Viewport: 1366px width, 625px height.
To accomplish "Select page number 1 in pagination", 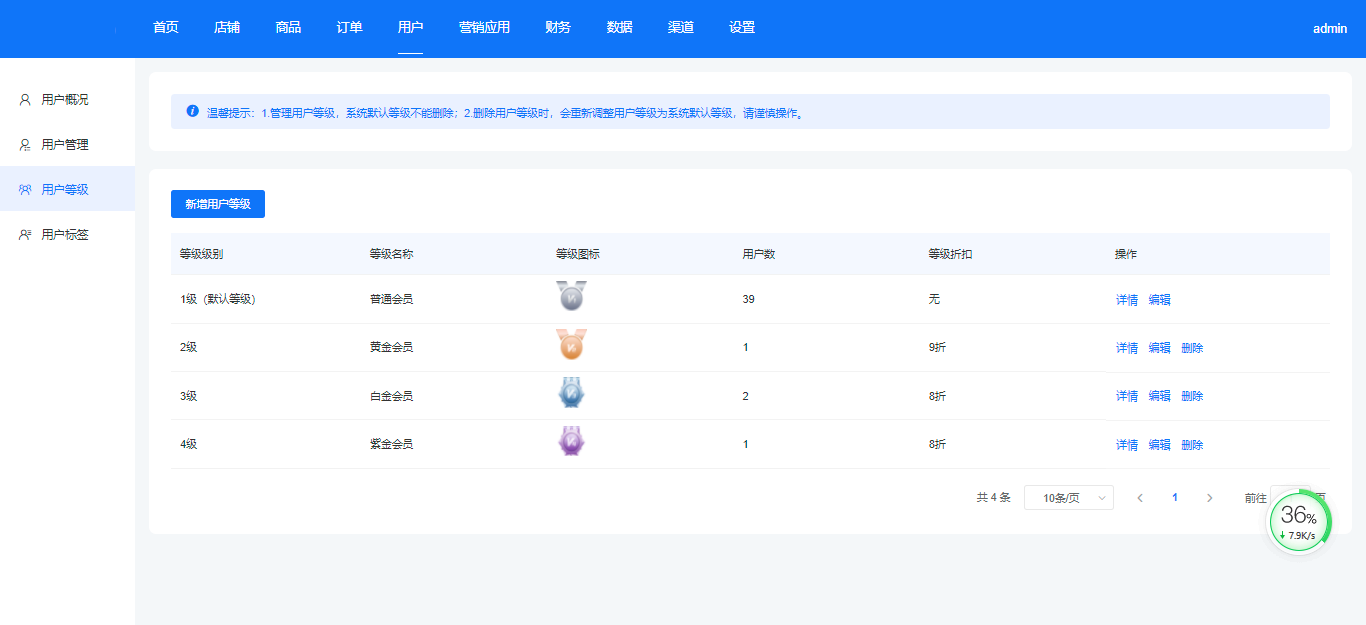I will coord(1175,498).
